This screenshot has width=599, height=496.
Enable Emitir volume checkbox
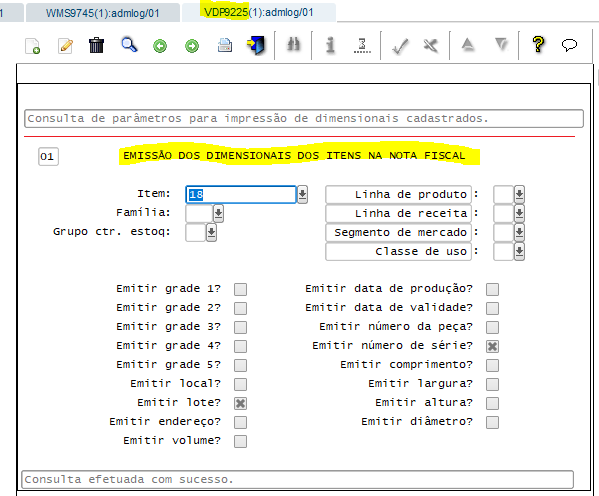tap(240, 441)
